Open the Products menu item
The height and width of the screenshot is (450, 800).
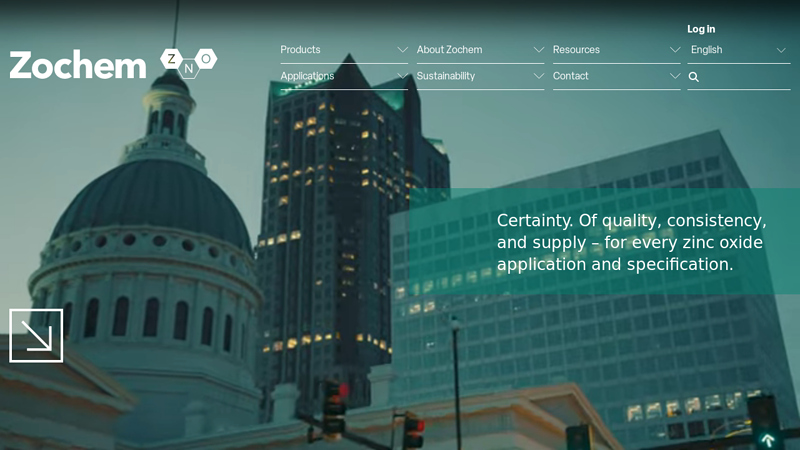click(x=300, y=50)
